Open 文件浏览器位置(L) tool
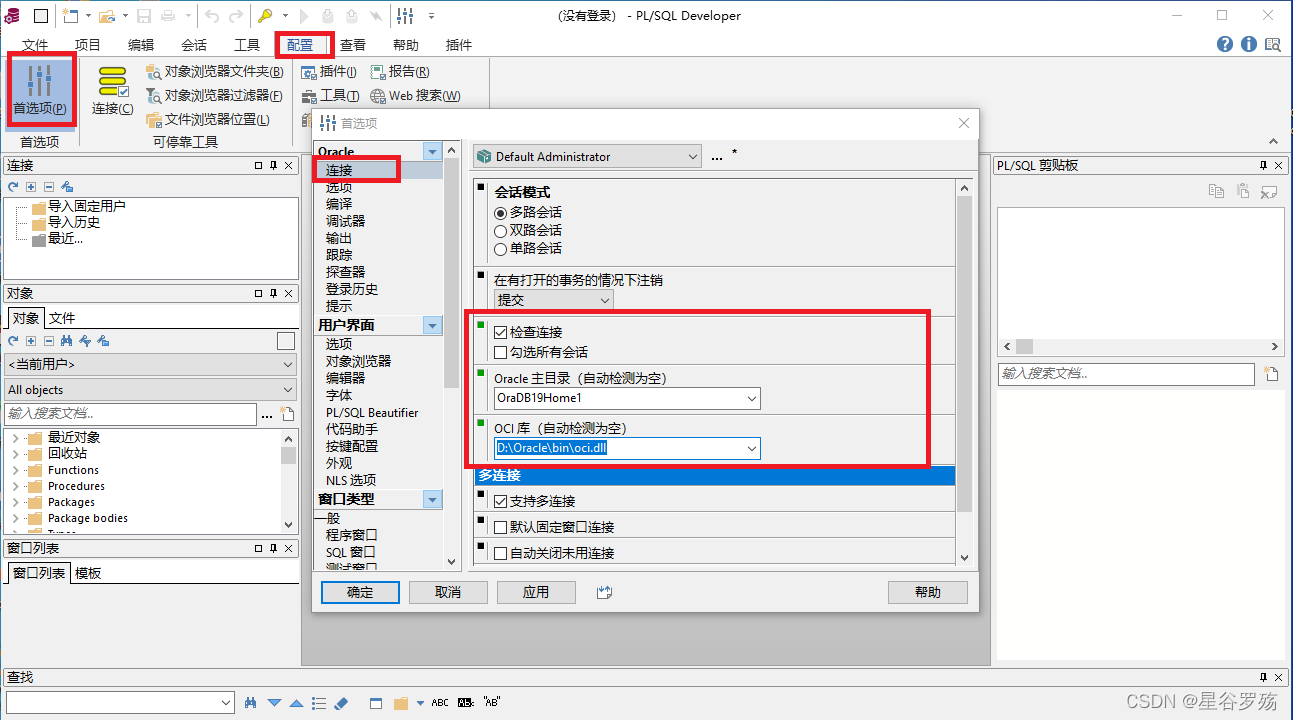This screenshot has width=1293, height=720. click(x=208, y=120)
